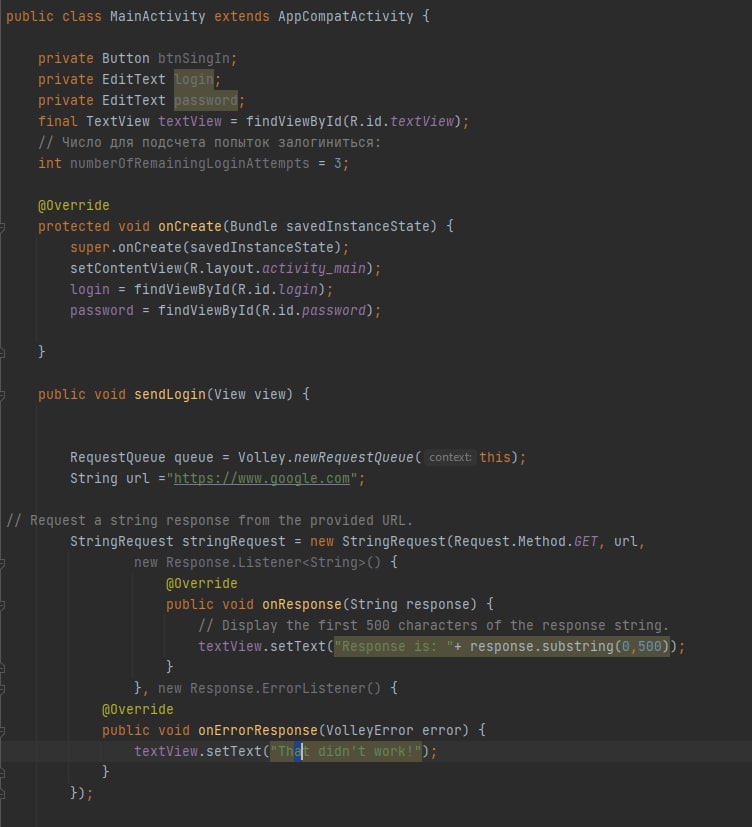Click 'Display the first 500 characters' comment

tap(433, 626)
